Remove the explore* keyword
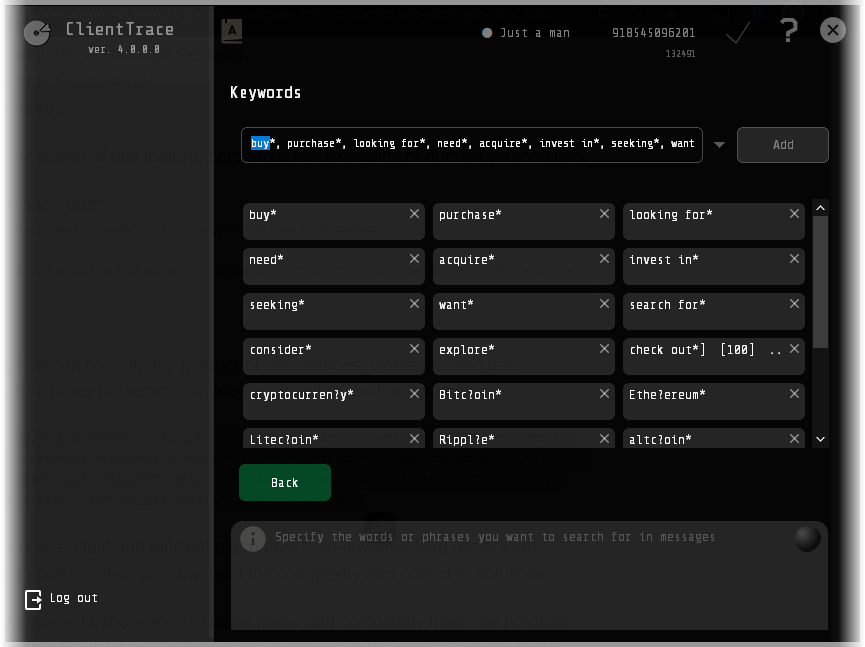 pyautogui.click(x=605, y=349)
